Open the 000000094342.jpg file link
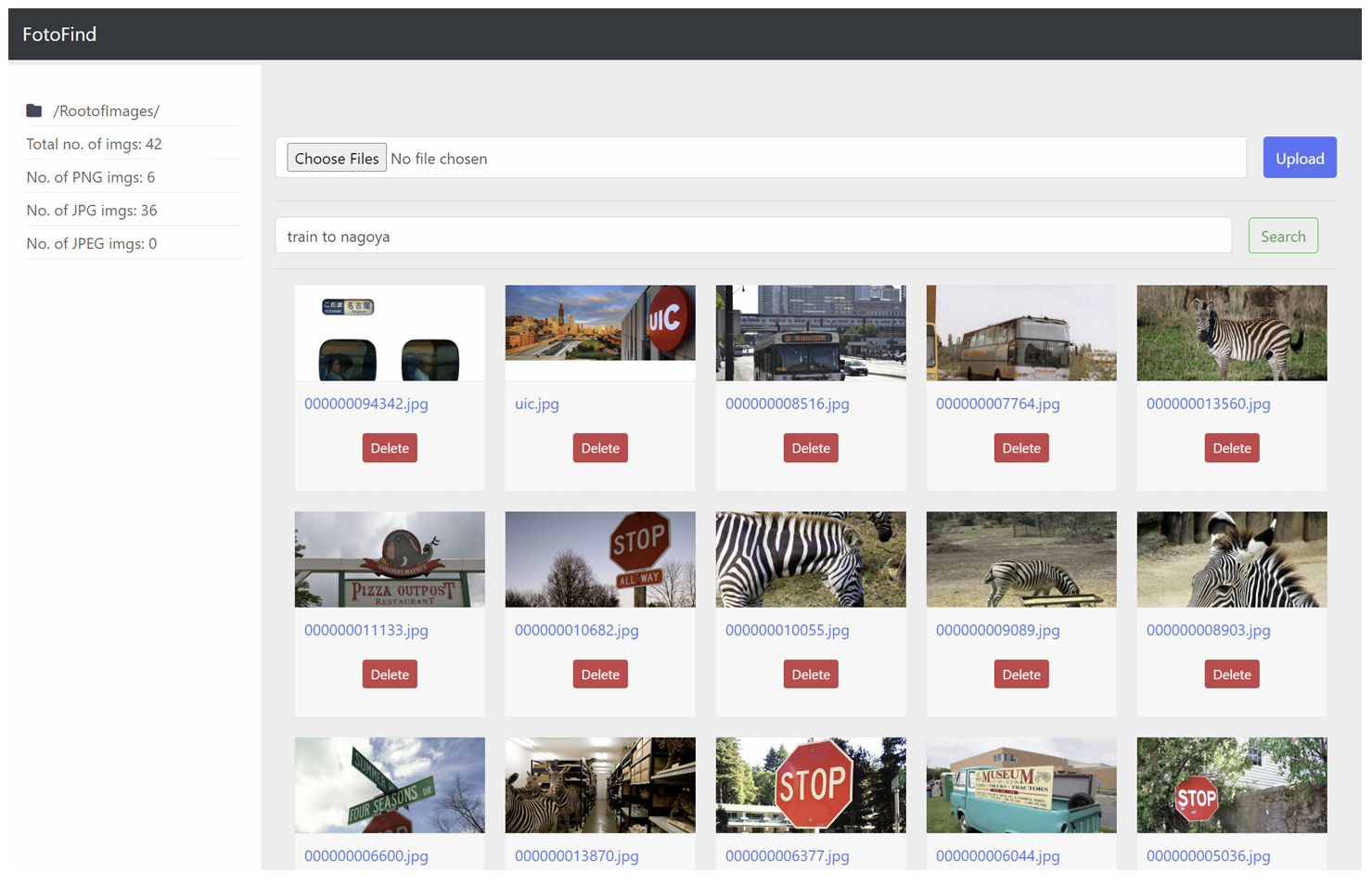This screenshot has height=886, width=1372. (366, 404)
